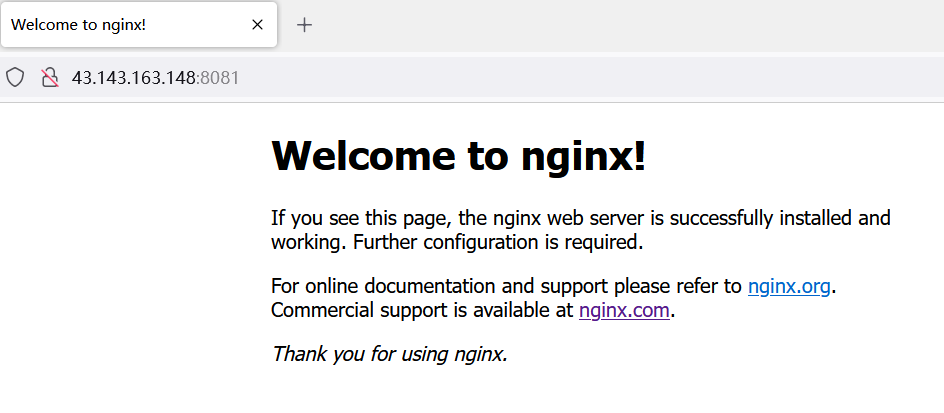Close the Welcome to nginx! tab
The height and width of the screenshot is (413, 944).
click(257, 25)
